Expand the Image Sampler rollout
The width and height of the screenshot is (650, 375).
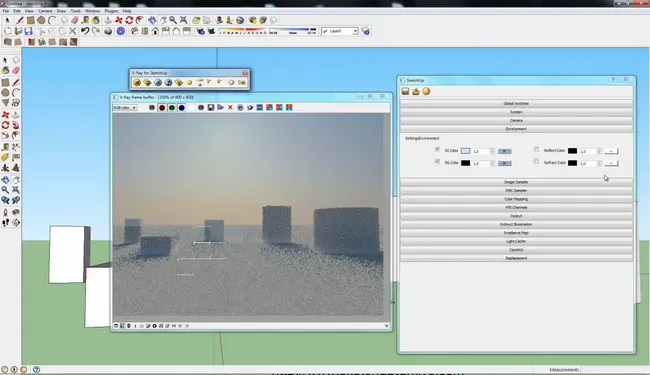pyautogui.click(x=516, y=182)
